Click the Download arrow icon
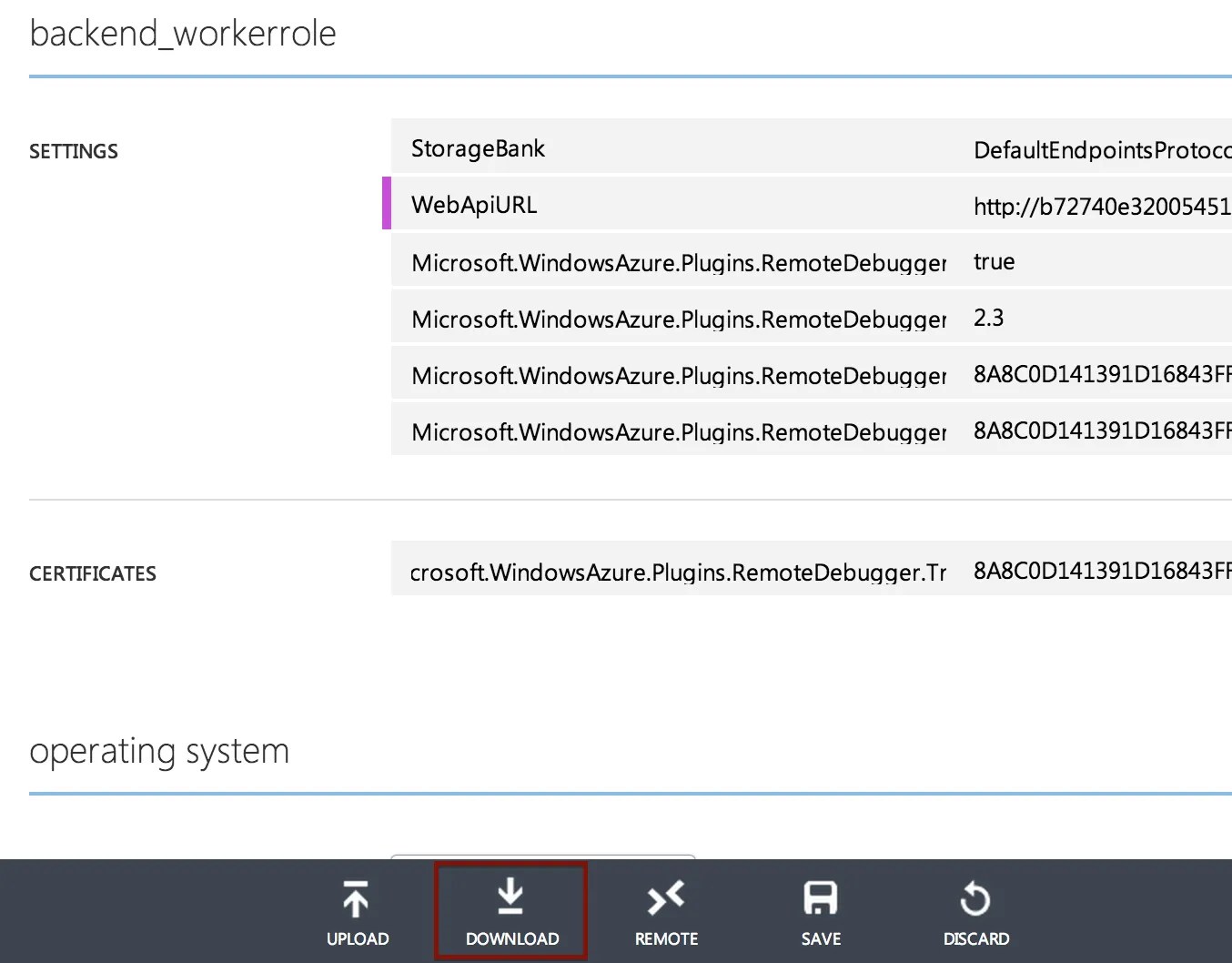This screenshot has width=1232, height=963. (x=510, y=897)
